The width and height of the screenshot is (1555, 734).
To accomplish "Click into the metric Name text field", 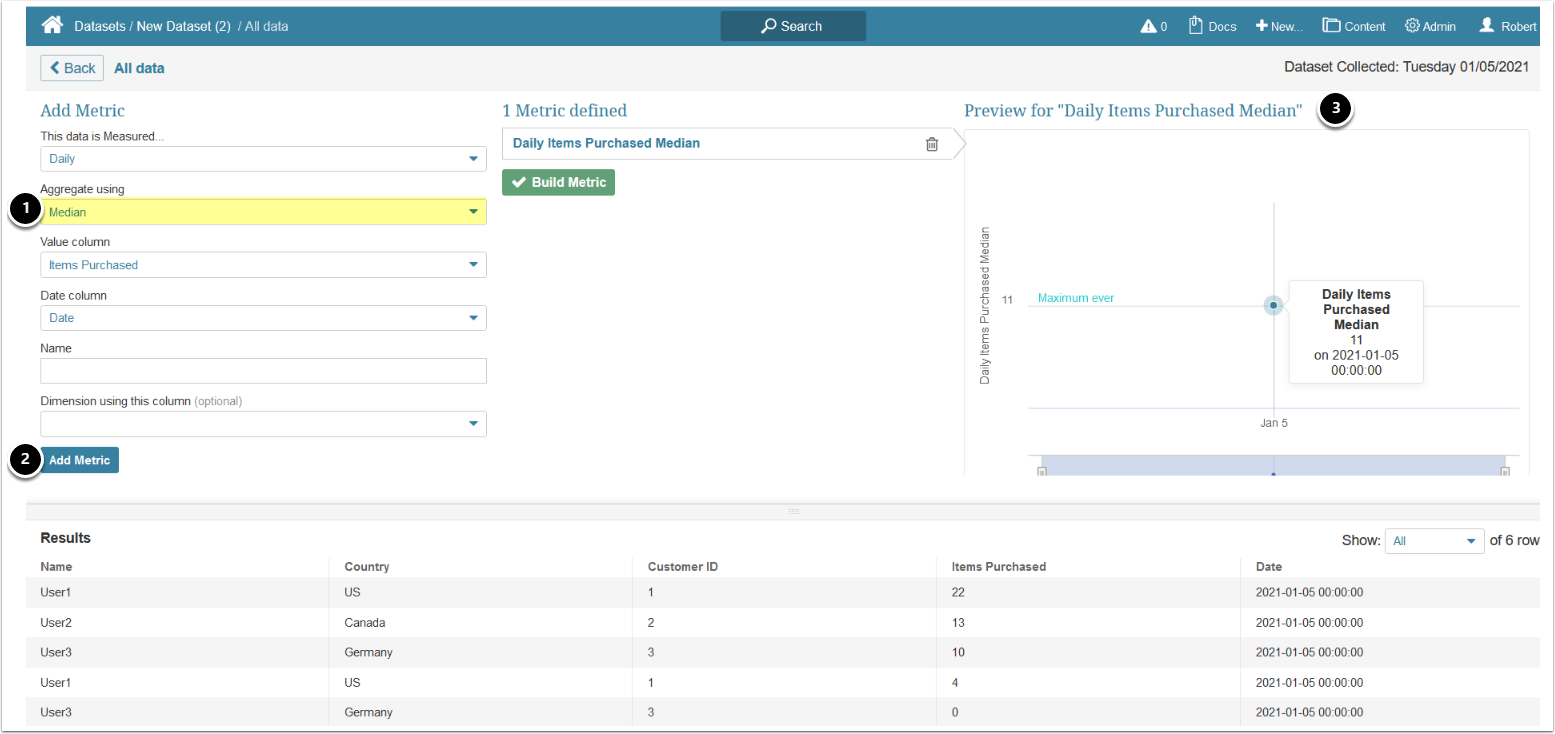I will [263, 371].
